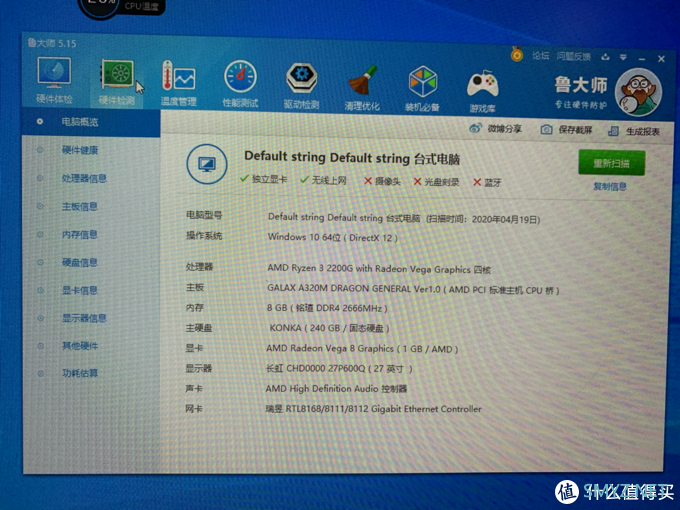680x510 pixels.
Task: Click AMD High Definition Audio text
Action: click(336, 389)
